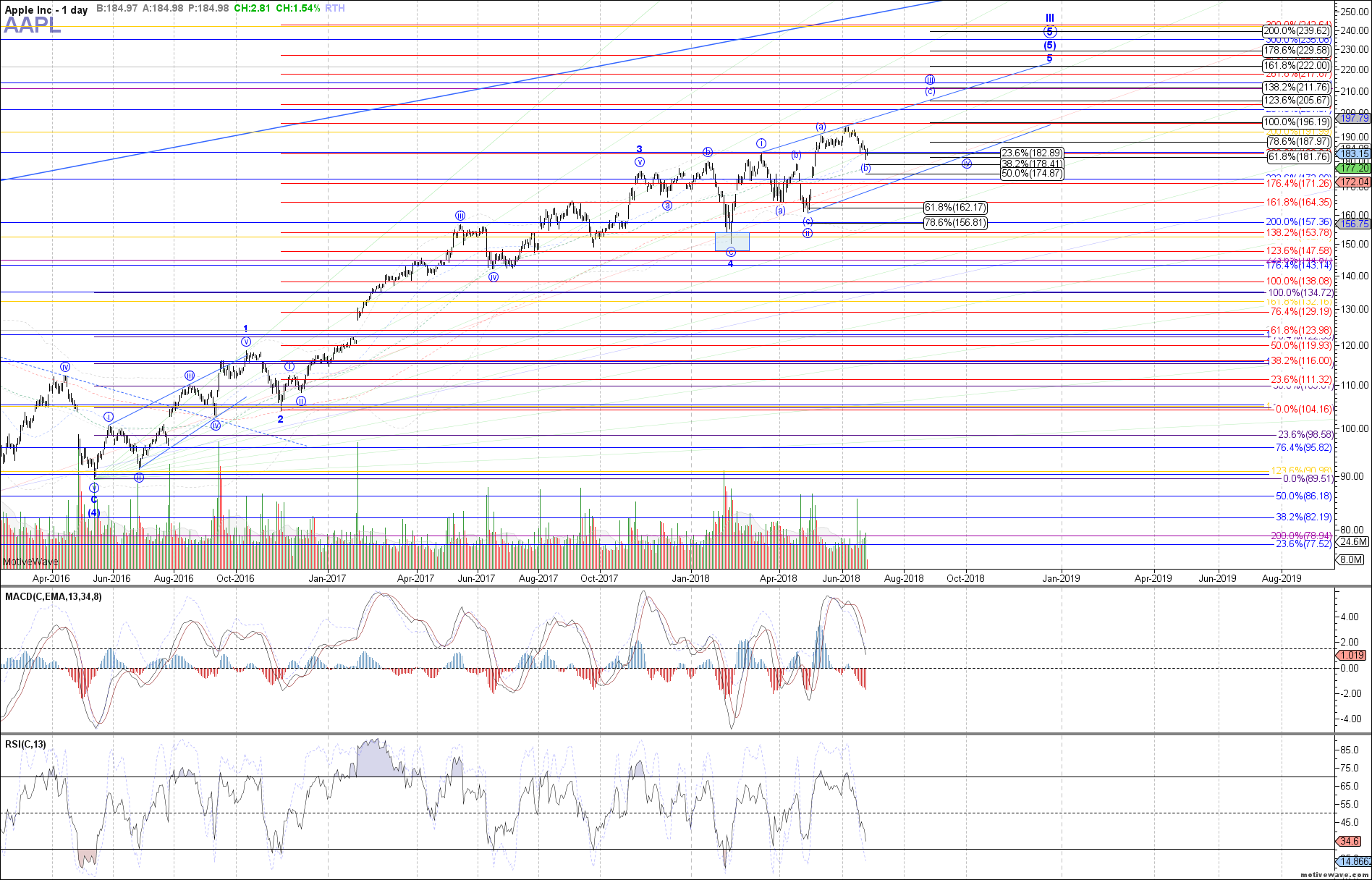The height and width of the screenshot is (880, 1372).
Task: Click the 123.6%(205.67) extension label
Action: [x=1297, y=101]
